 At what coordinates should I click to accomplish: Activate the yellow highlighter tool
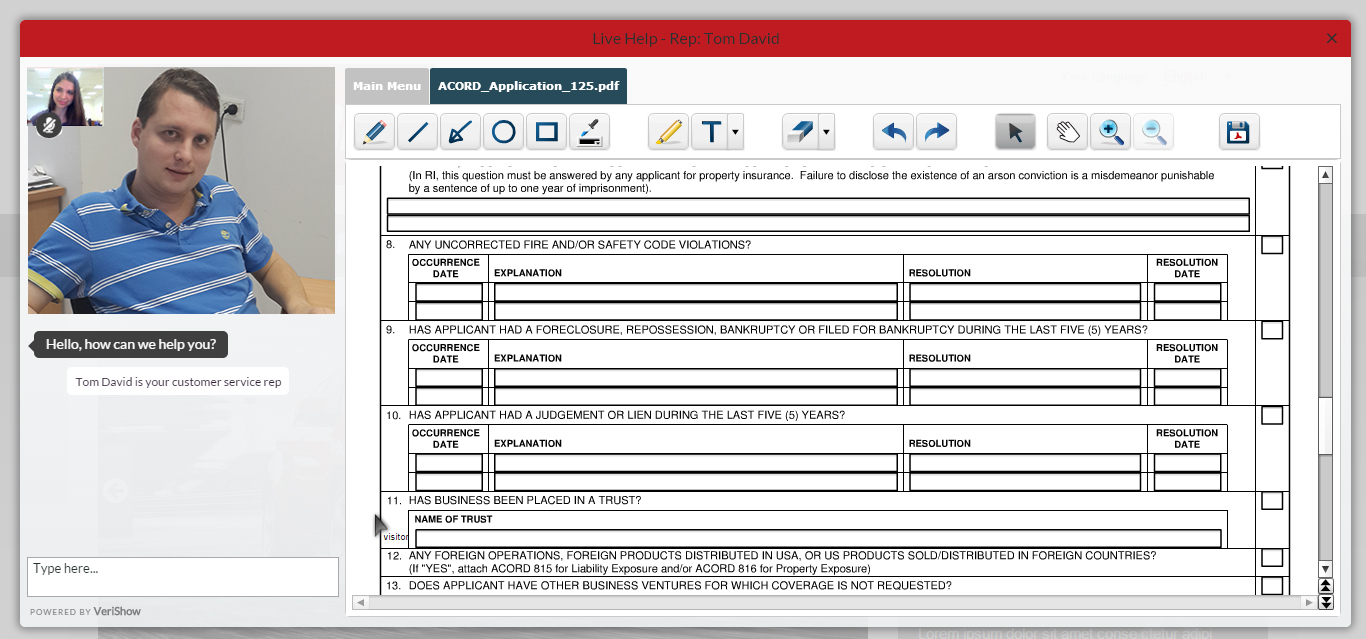pos(668,131)
